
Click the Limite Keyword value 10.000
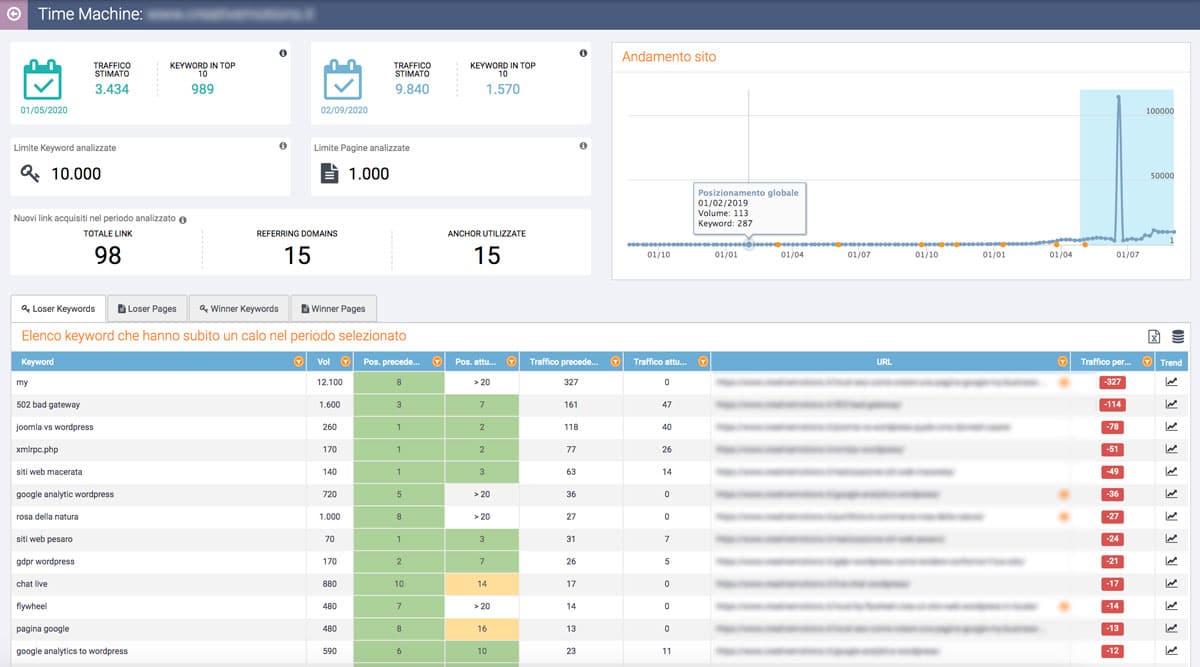coord(76,173)
